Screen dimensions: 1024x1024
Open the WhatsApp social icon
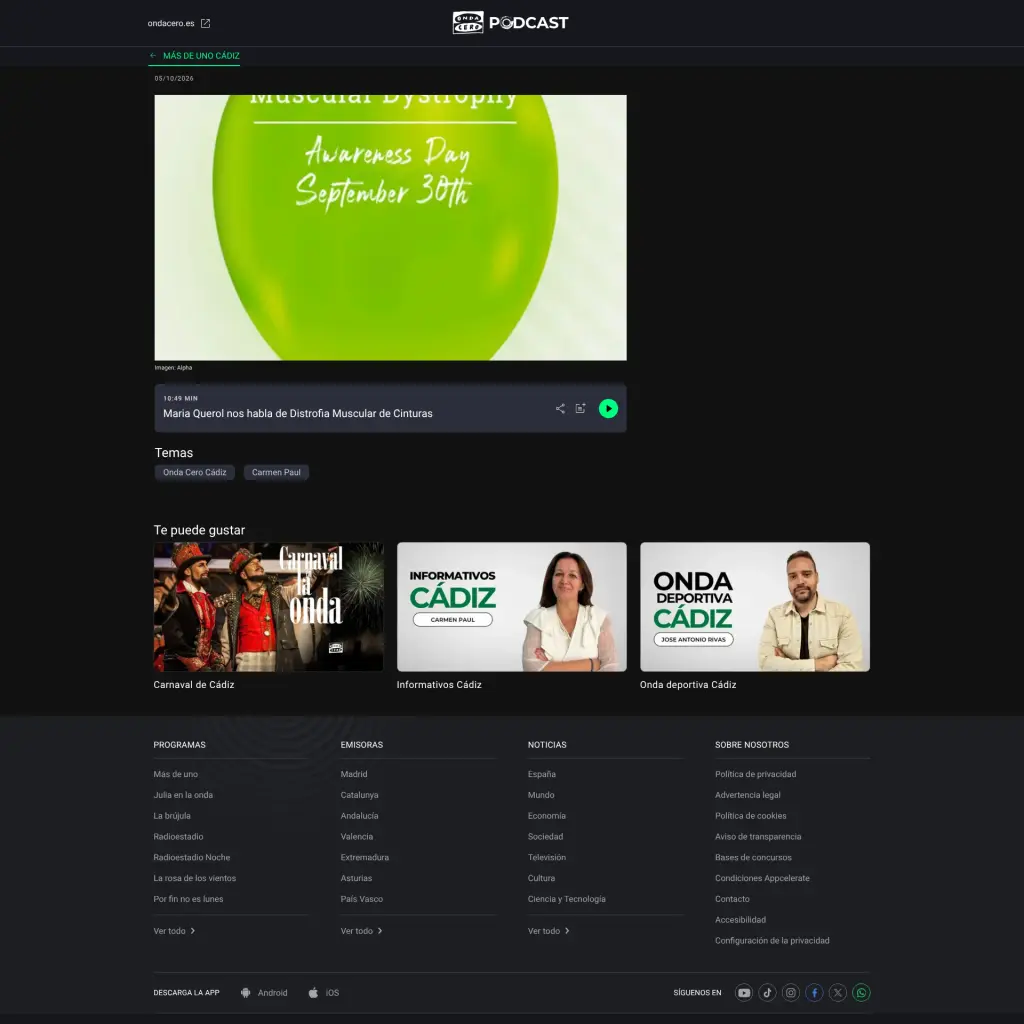pyautogui.click(x=861, y=993)
